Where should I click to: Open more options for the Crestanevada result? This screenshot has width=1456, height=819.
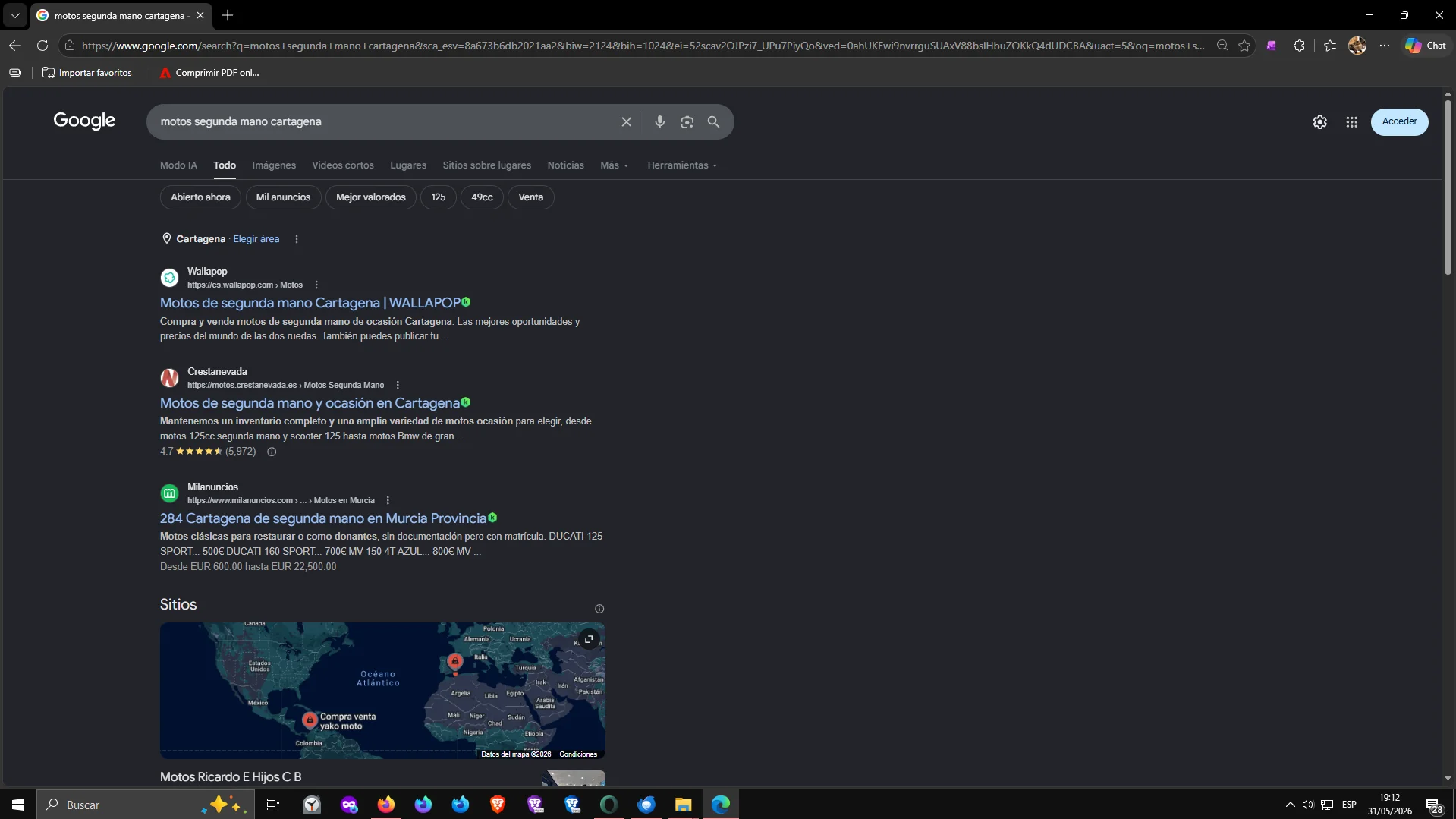[x=398, y=385]
